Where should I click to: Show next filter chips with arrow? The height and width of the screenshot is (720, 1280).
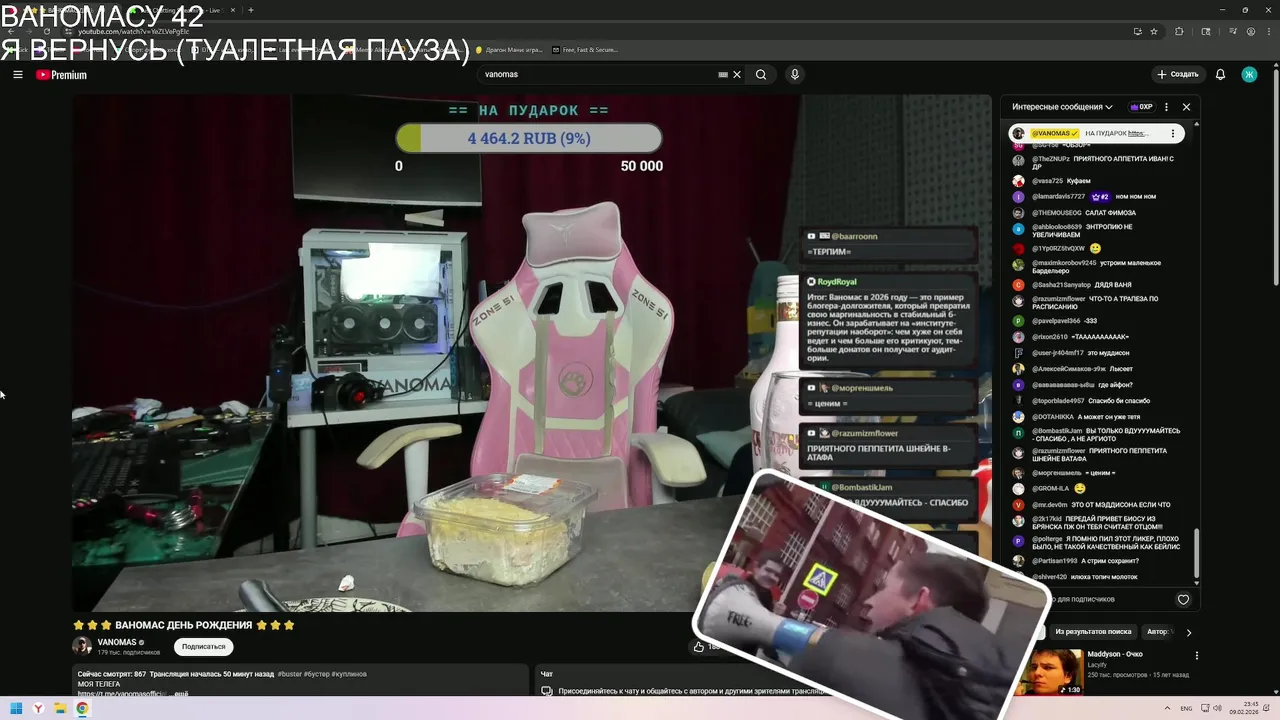pyautogui.click(x=1188, y=632)
